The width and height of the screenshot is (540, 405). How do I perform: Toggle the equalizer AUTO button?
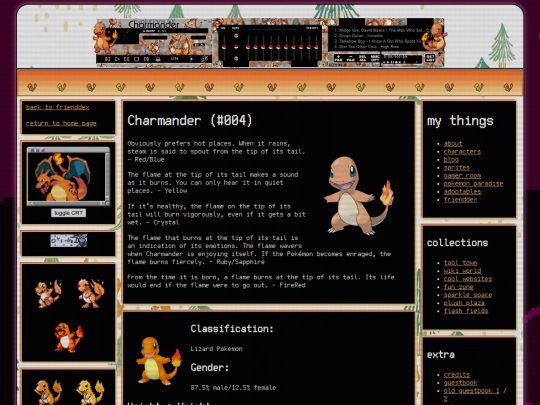pos(236,28)
